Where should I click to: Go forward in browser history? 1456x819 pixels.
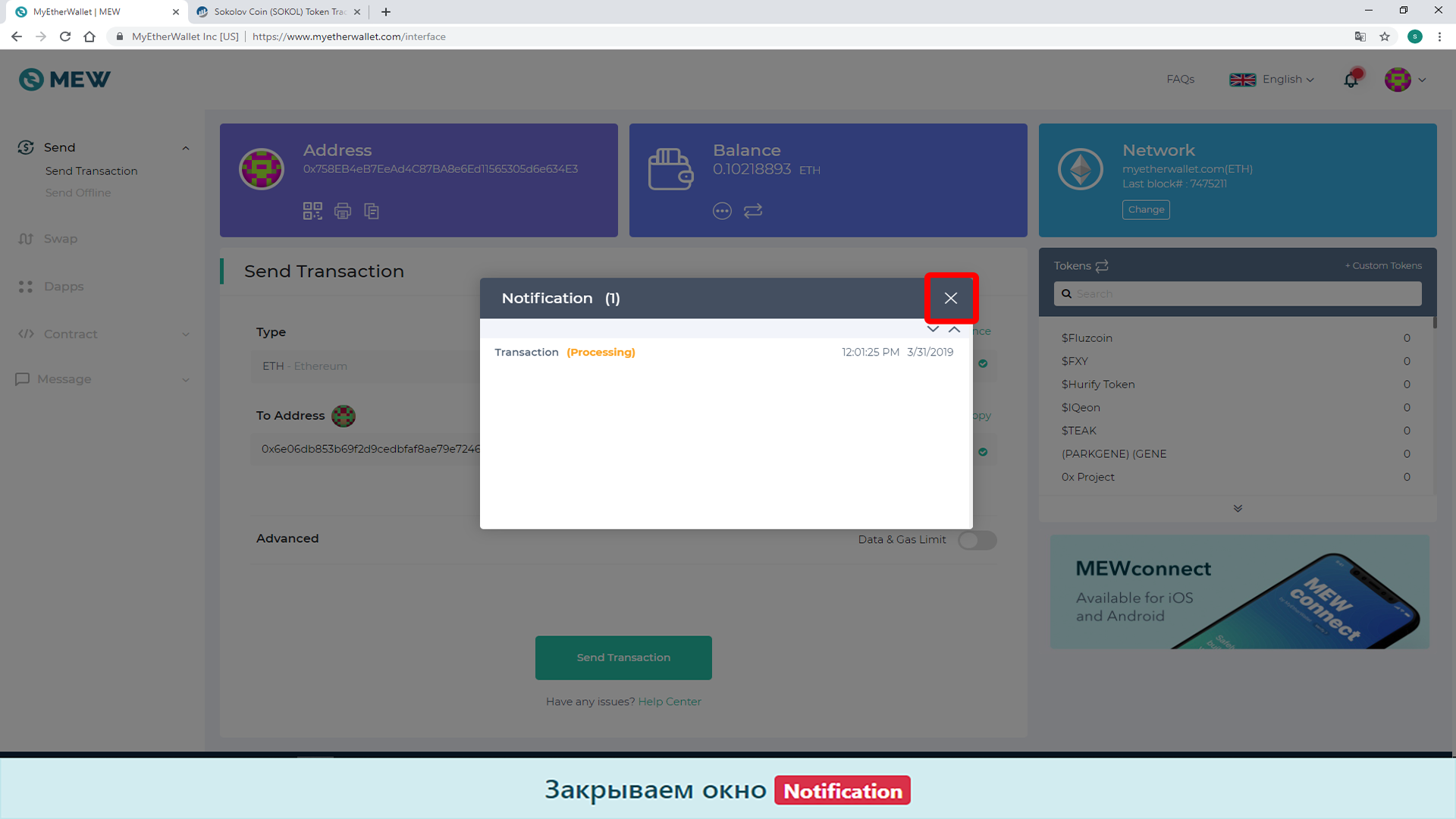pyautogui.click(x=41, y=36)
